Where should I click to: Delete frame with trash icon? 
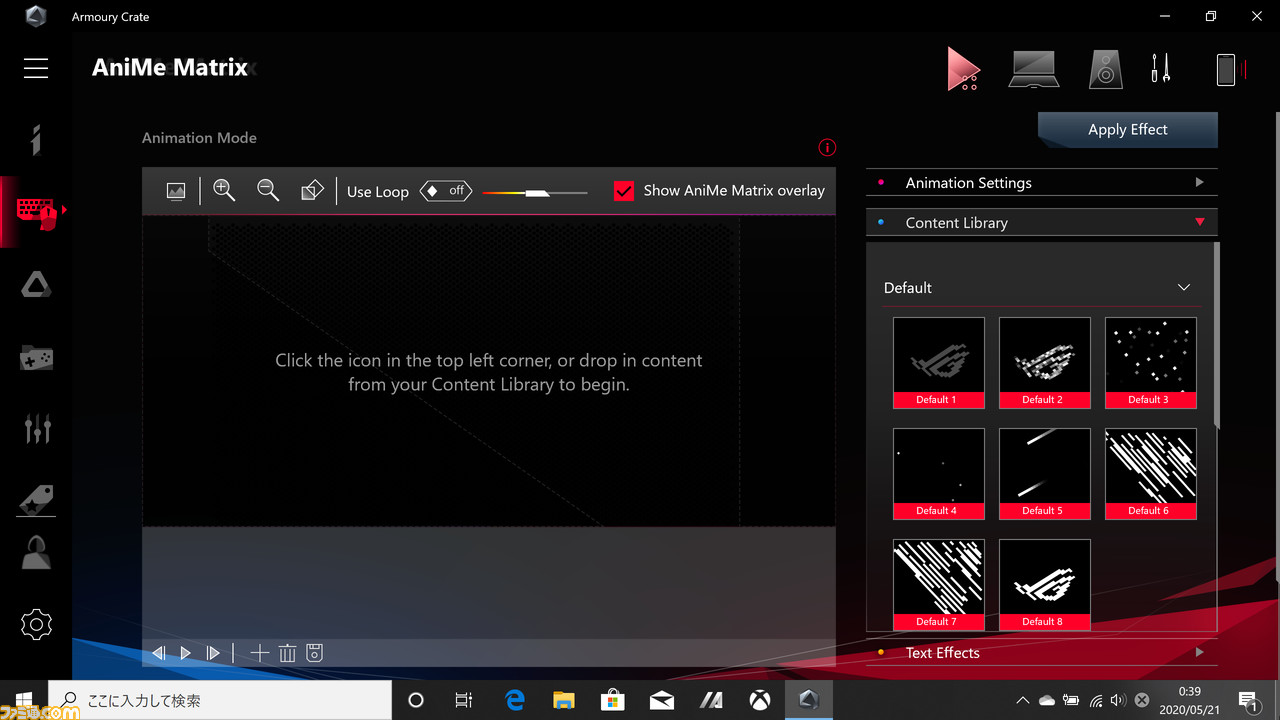[x=287, y=653]
